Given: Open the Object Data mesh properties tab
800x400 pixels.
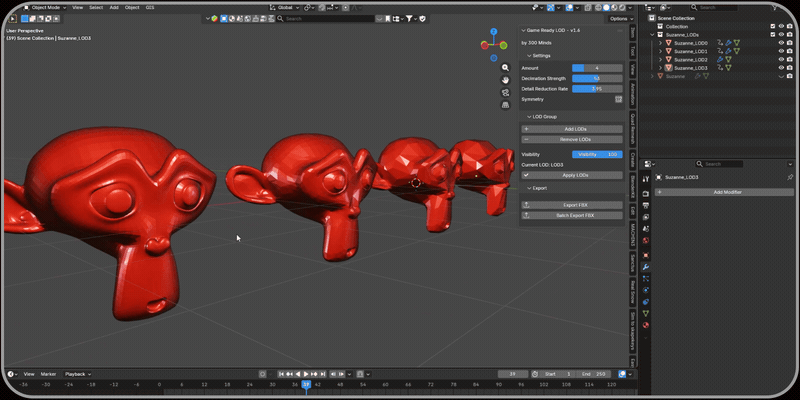Looking at the screenshot, I should click(x=645, y=313).
